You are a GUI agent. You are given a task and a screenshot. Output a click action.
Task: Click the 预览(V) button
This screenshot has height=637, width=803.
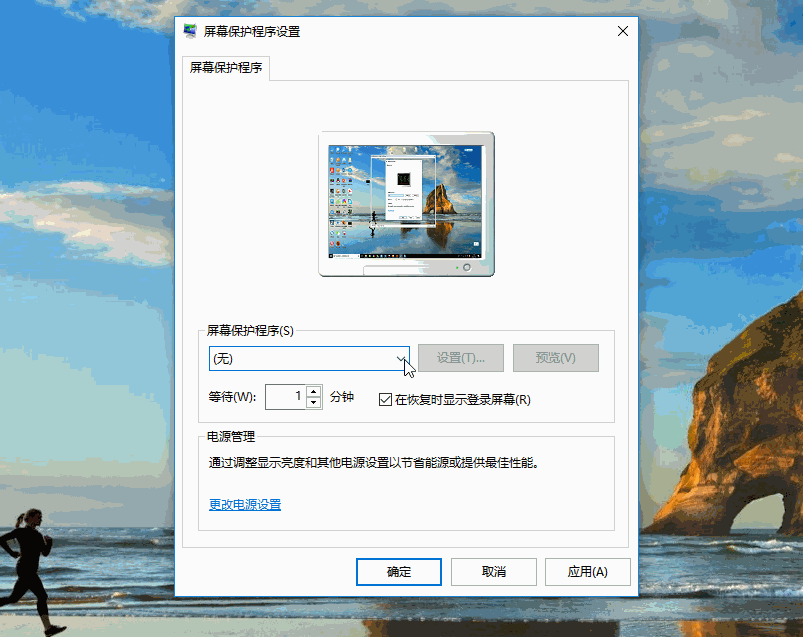[x=555, y=358]
